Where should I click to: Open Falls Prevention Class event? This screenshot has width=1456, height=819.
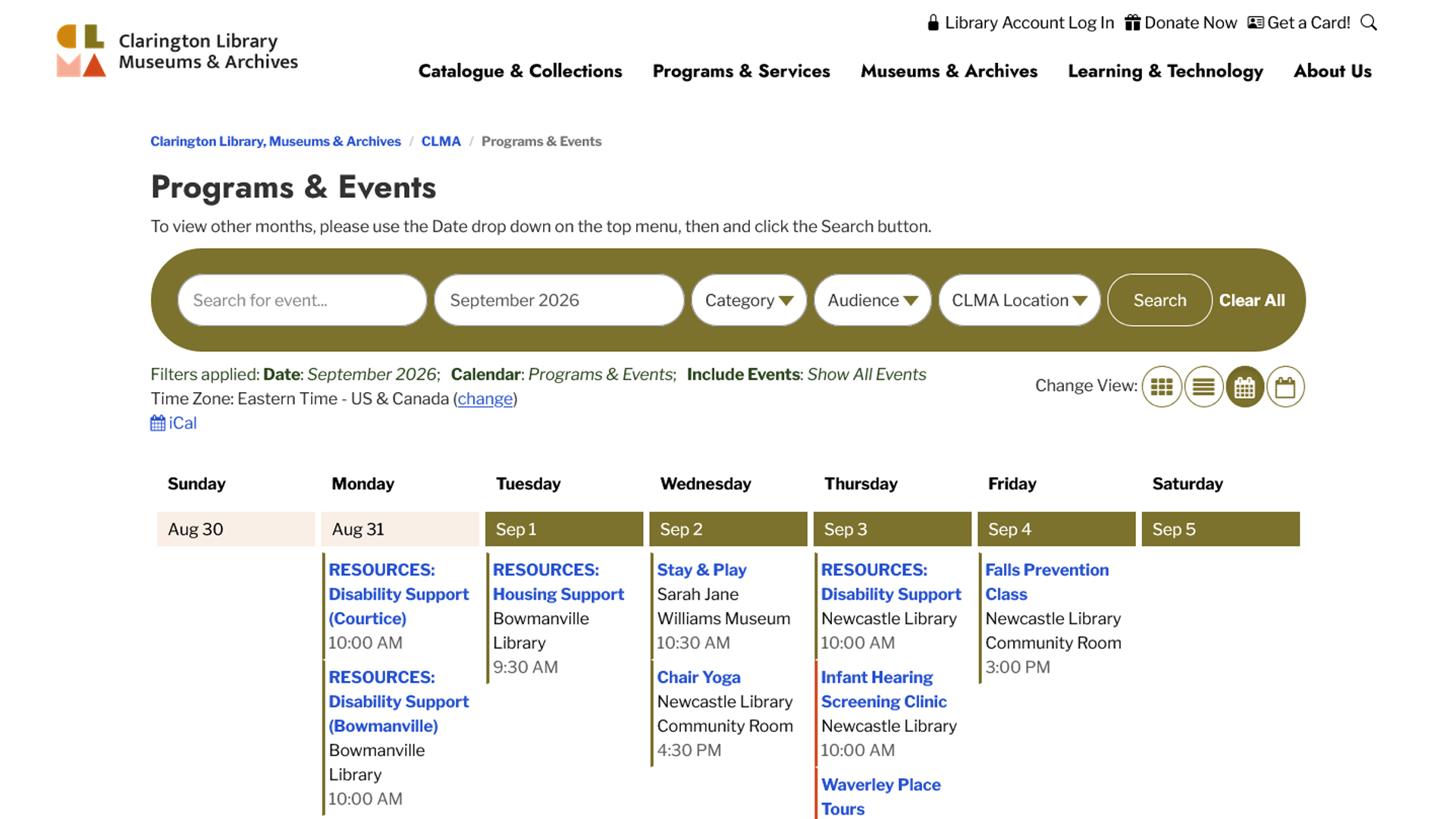(x=1046, y=582)
